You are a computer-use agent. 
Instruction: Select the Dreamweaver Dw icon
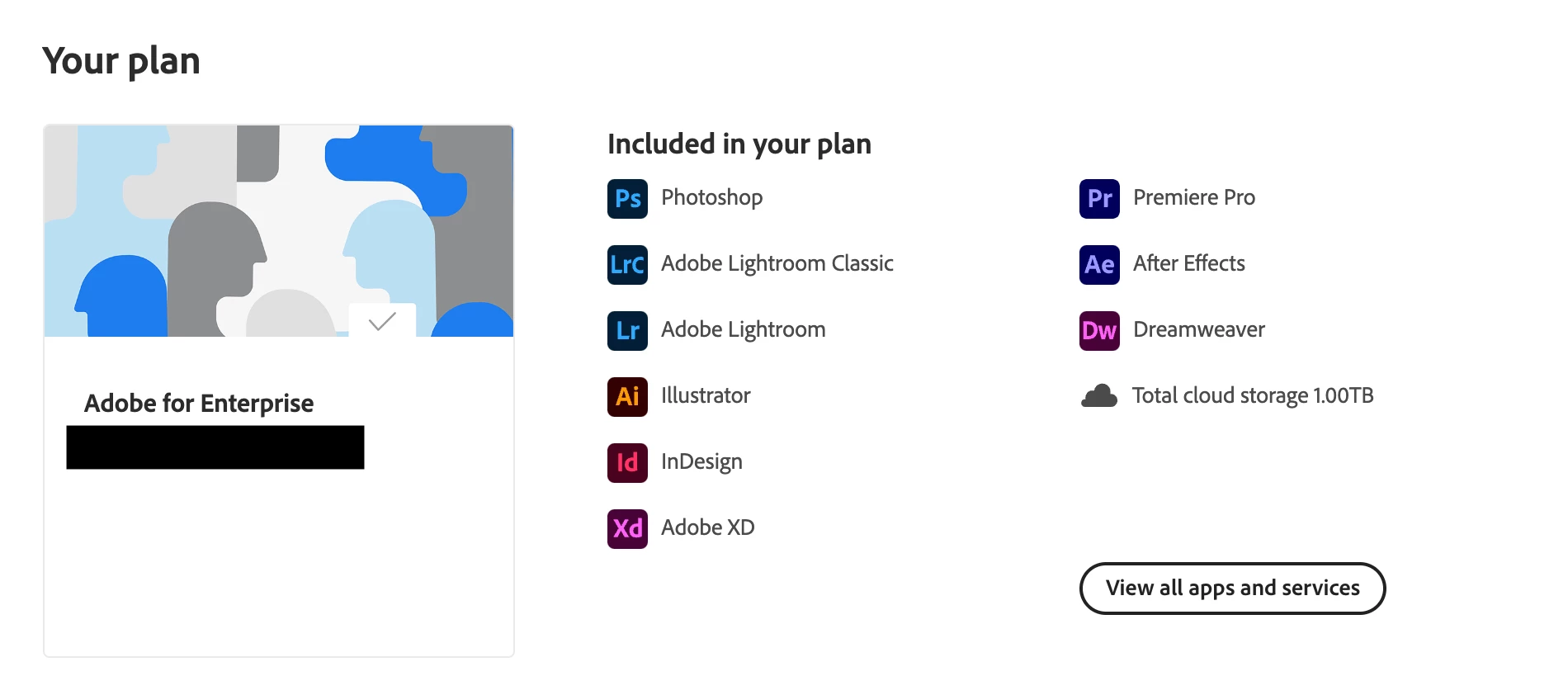tap(1099, 331)
